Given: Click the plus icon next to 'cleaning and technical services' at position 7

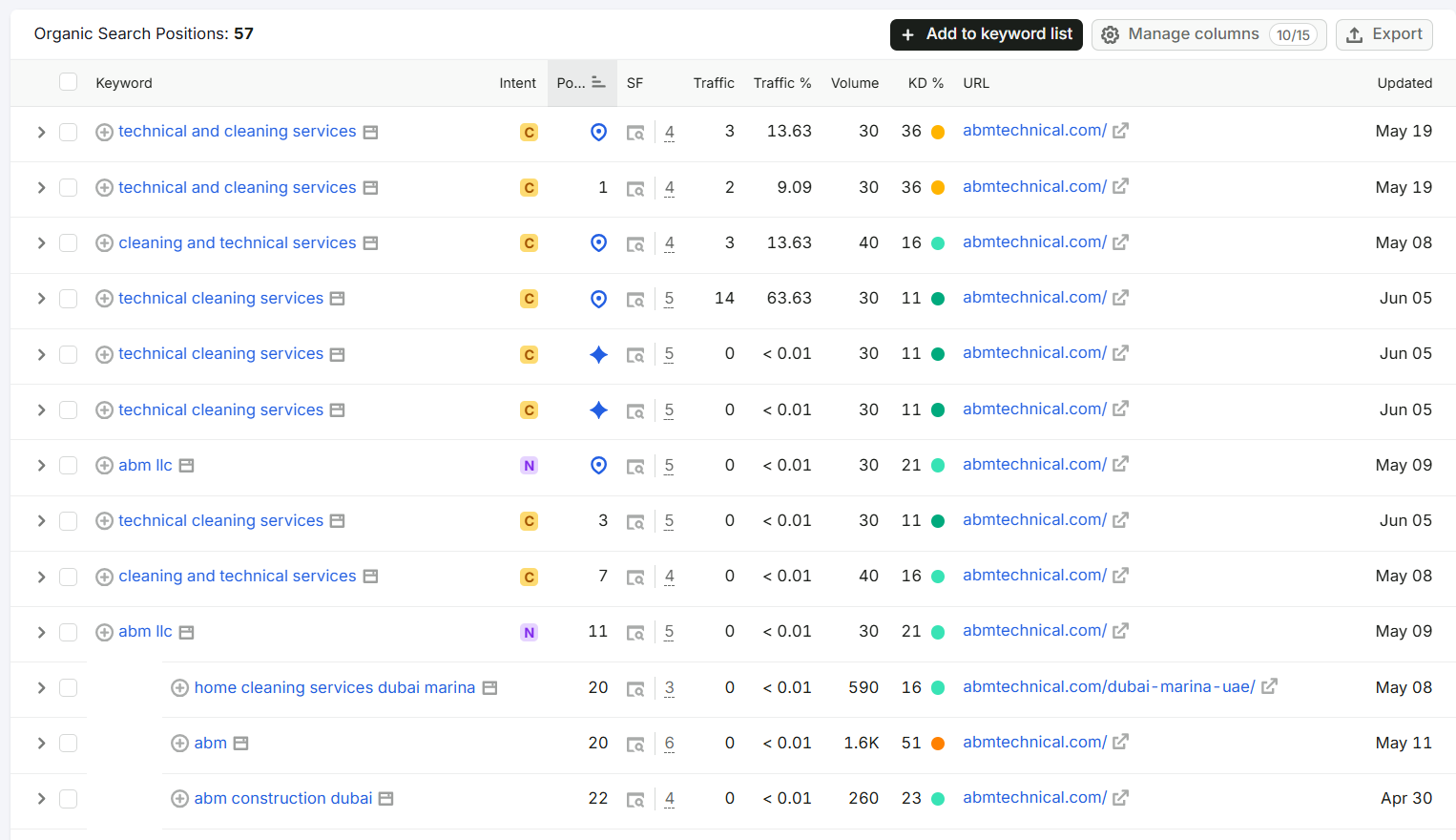Looking at the screenshot, I should point(104,577).
